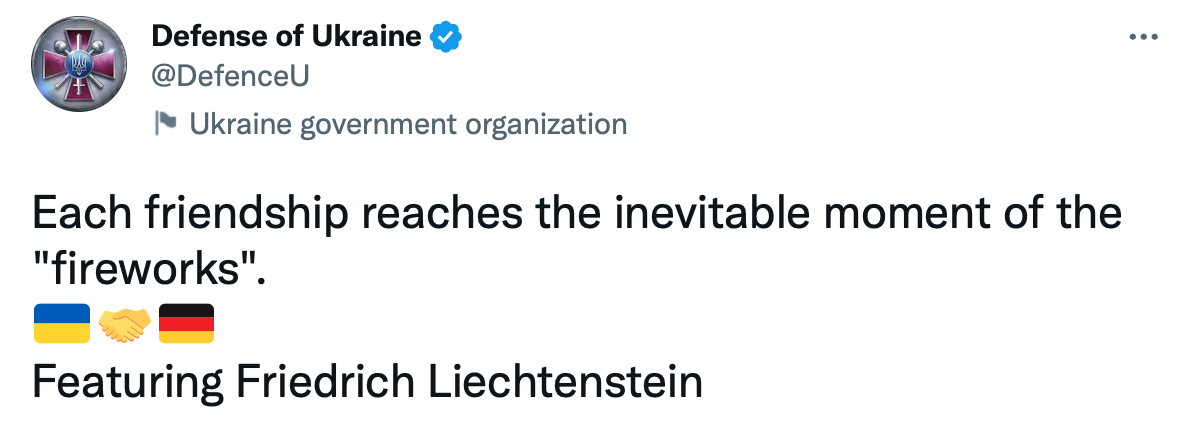Click the word "Each" starting the tweet
The width and height of the screenshot is (1184, 430).
tap(80, 212)
